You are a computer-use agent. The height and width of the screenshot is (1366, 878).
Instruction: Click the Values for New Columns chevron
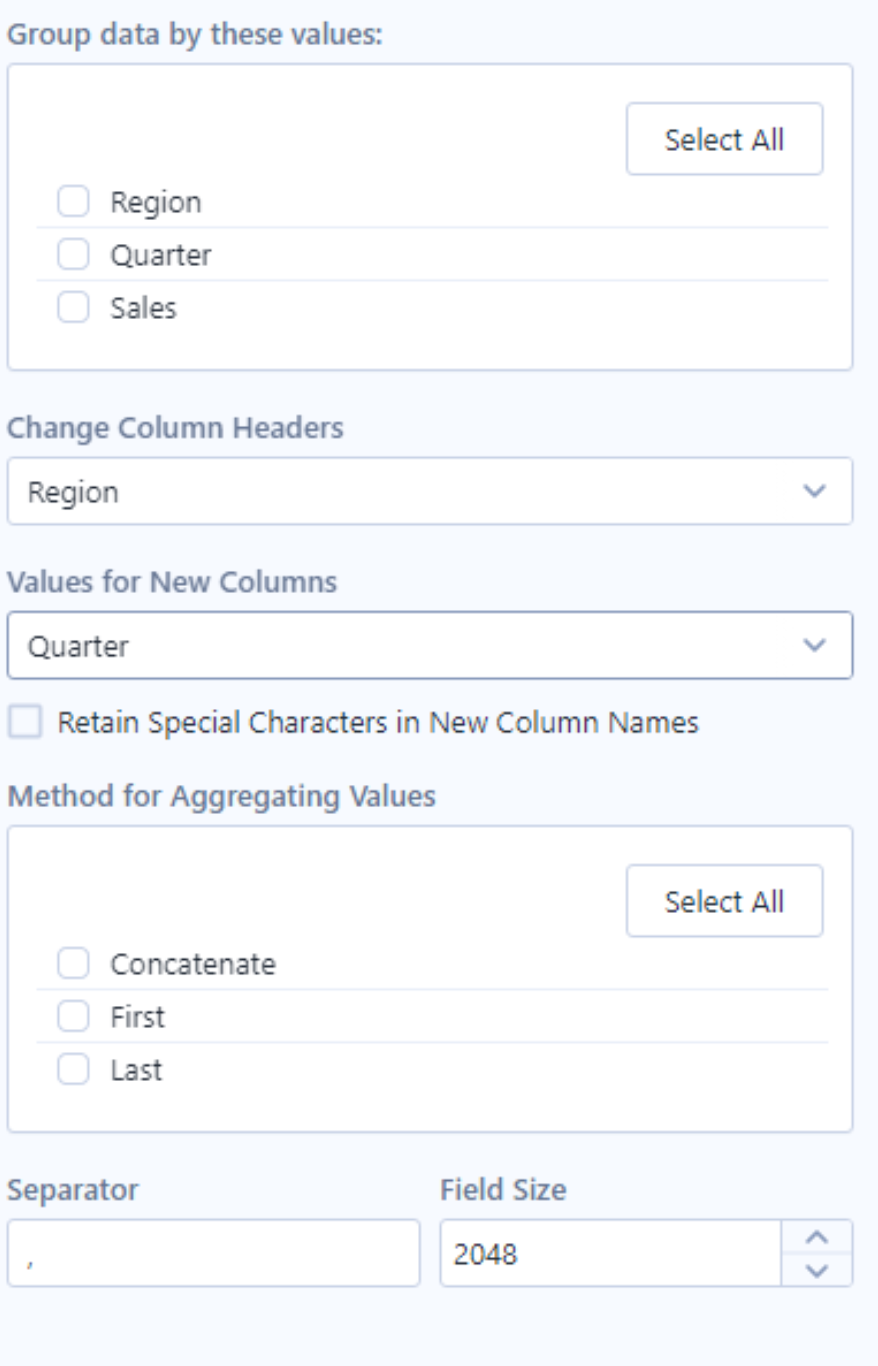816,645
